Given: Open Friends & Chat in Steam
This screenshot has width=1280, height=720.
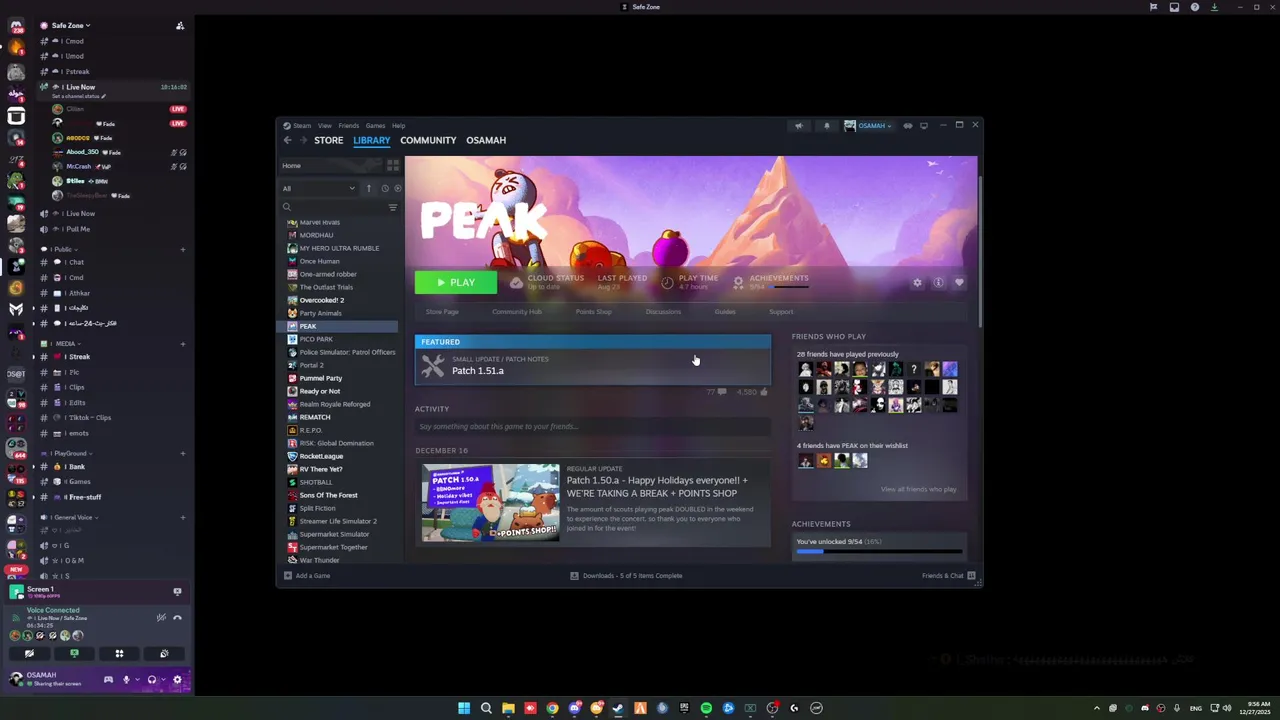Looking at the screenshot, I should 948,576.
